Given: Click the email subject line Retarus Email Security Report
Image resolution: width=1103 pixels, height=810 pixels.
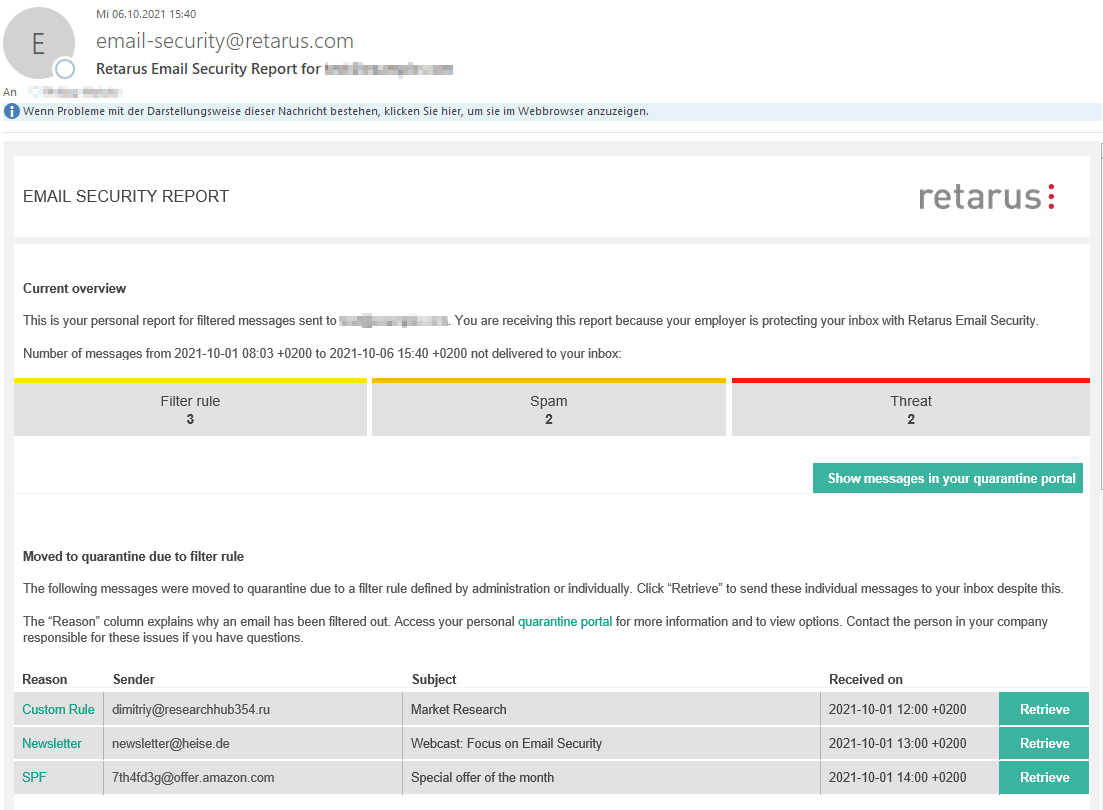Looking at the screenshot, I should tap(208, 69).
